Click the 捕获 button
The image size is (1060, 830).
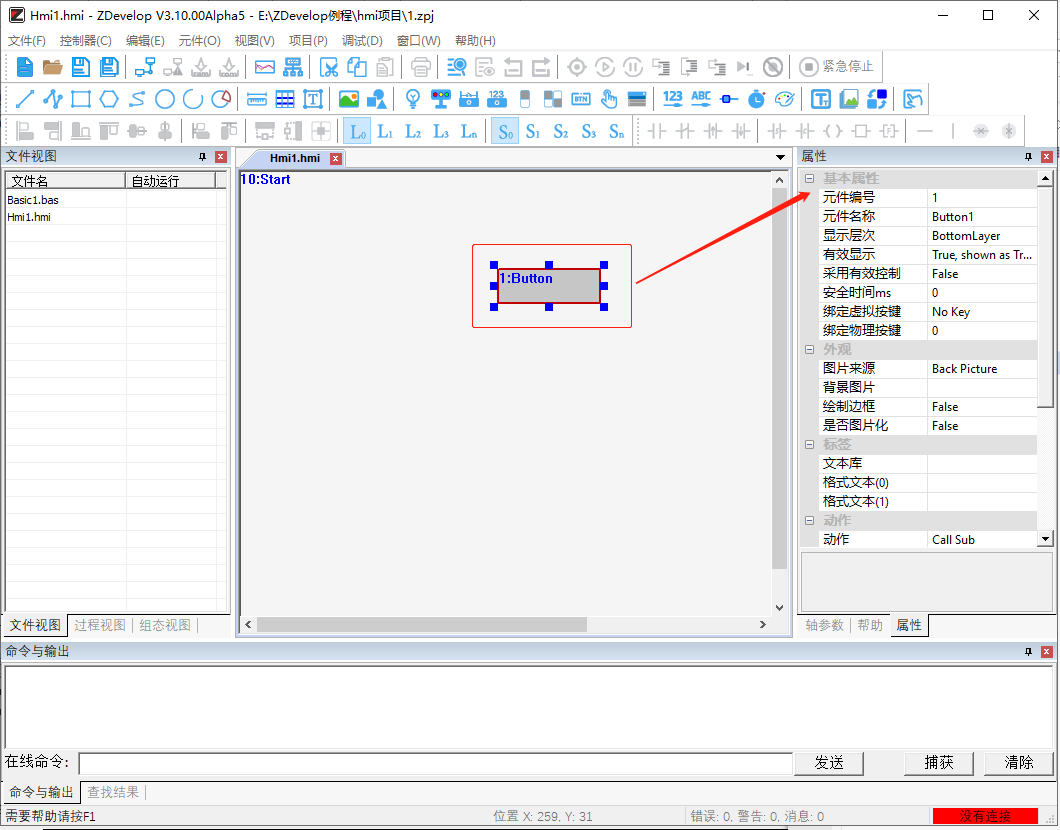[x=938, y=762]
